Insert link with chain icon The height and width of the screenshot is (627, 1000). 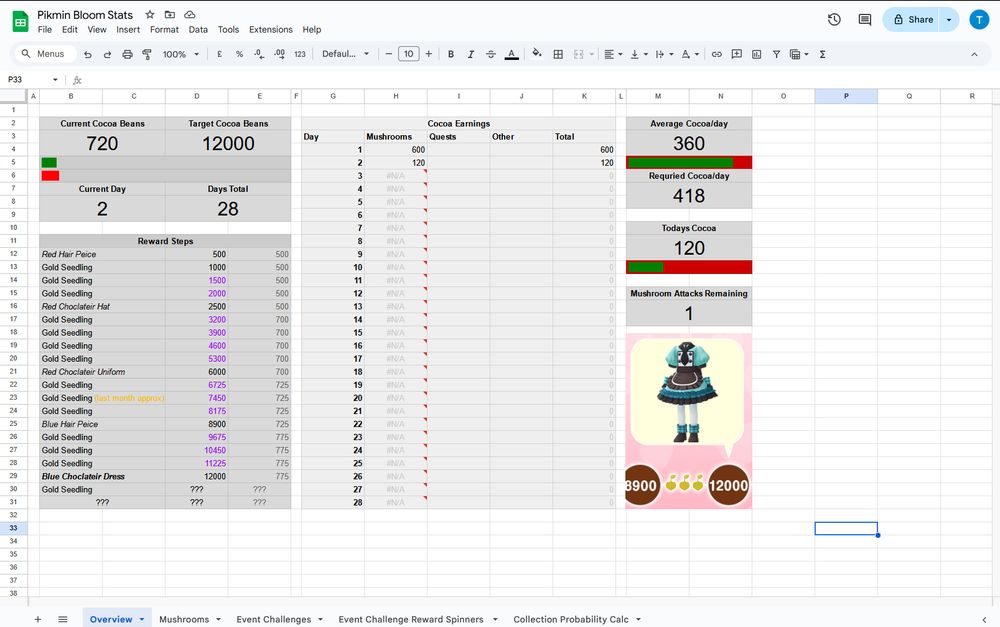pyautogui.click(x=717, y=54)
